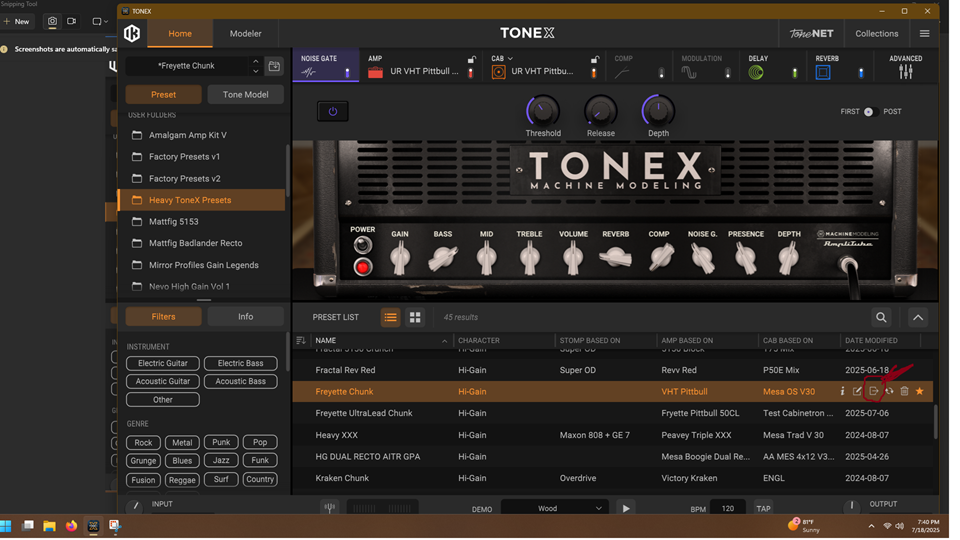Click the save preset folder icon
The image size is (960, 540).
point(274,66)
